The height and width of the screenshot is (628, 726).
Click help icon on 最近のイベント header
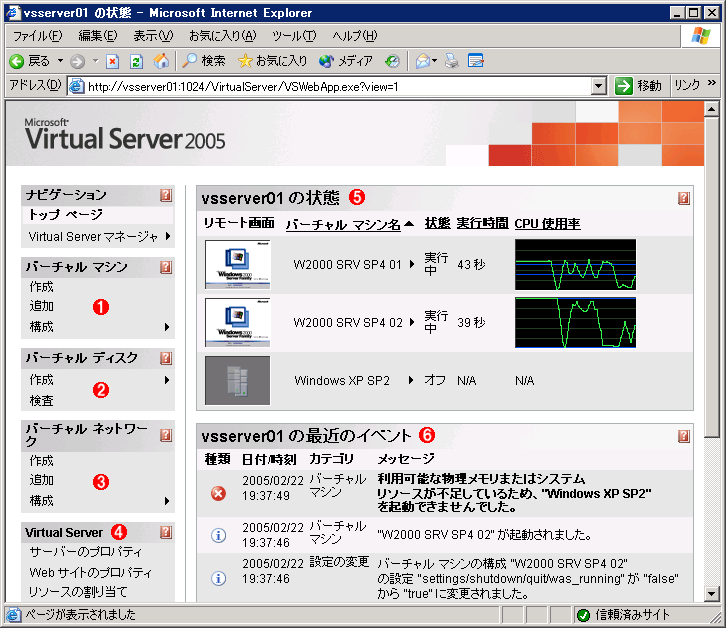[x=684, y=436]
